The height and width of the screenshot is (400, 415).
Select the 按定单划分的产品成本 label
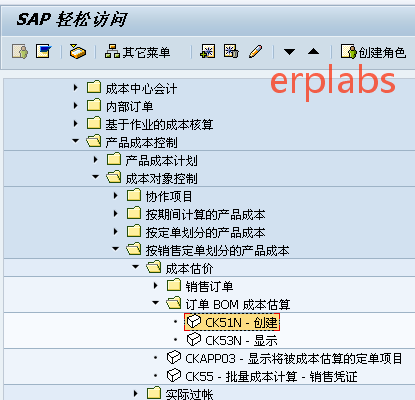coord(205,233)
